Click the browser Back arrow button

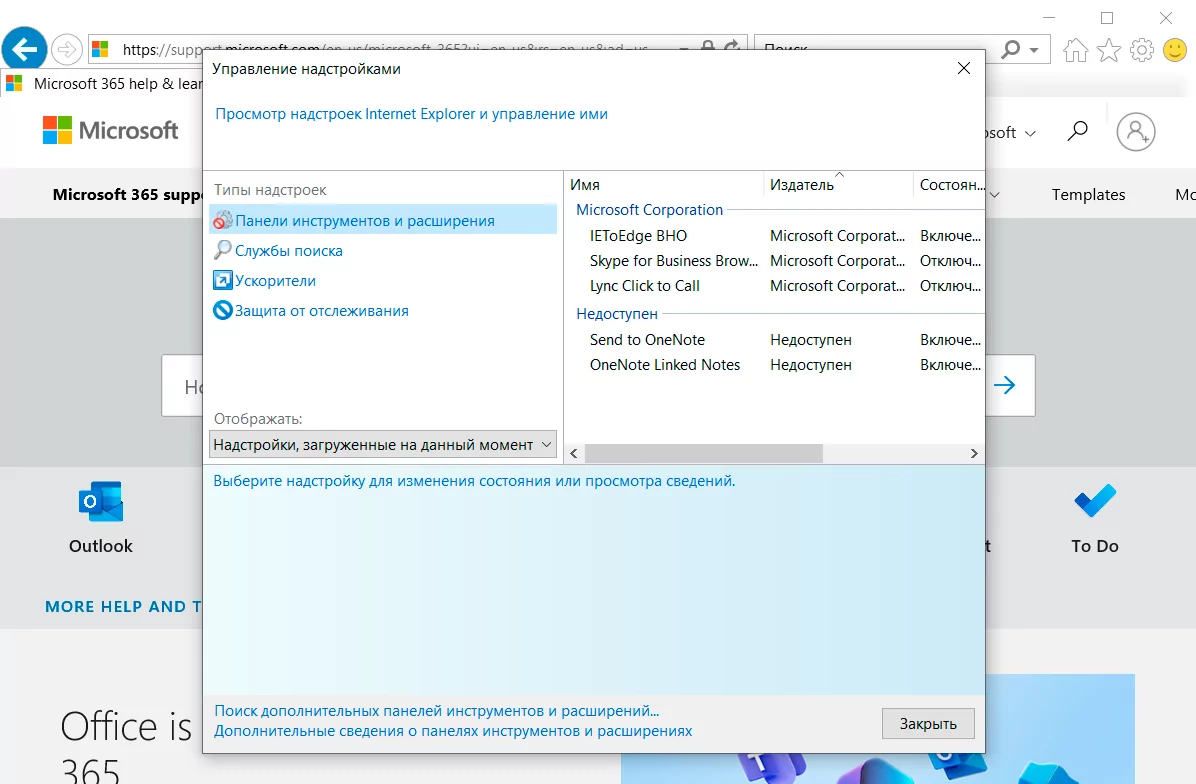(x=24, y=50)
